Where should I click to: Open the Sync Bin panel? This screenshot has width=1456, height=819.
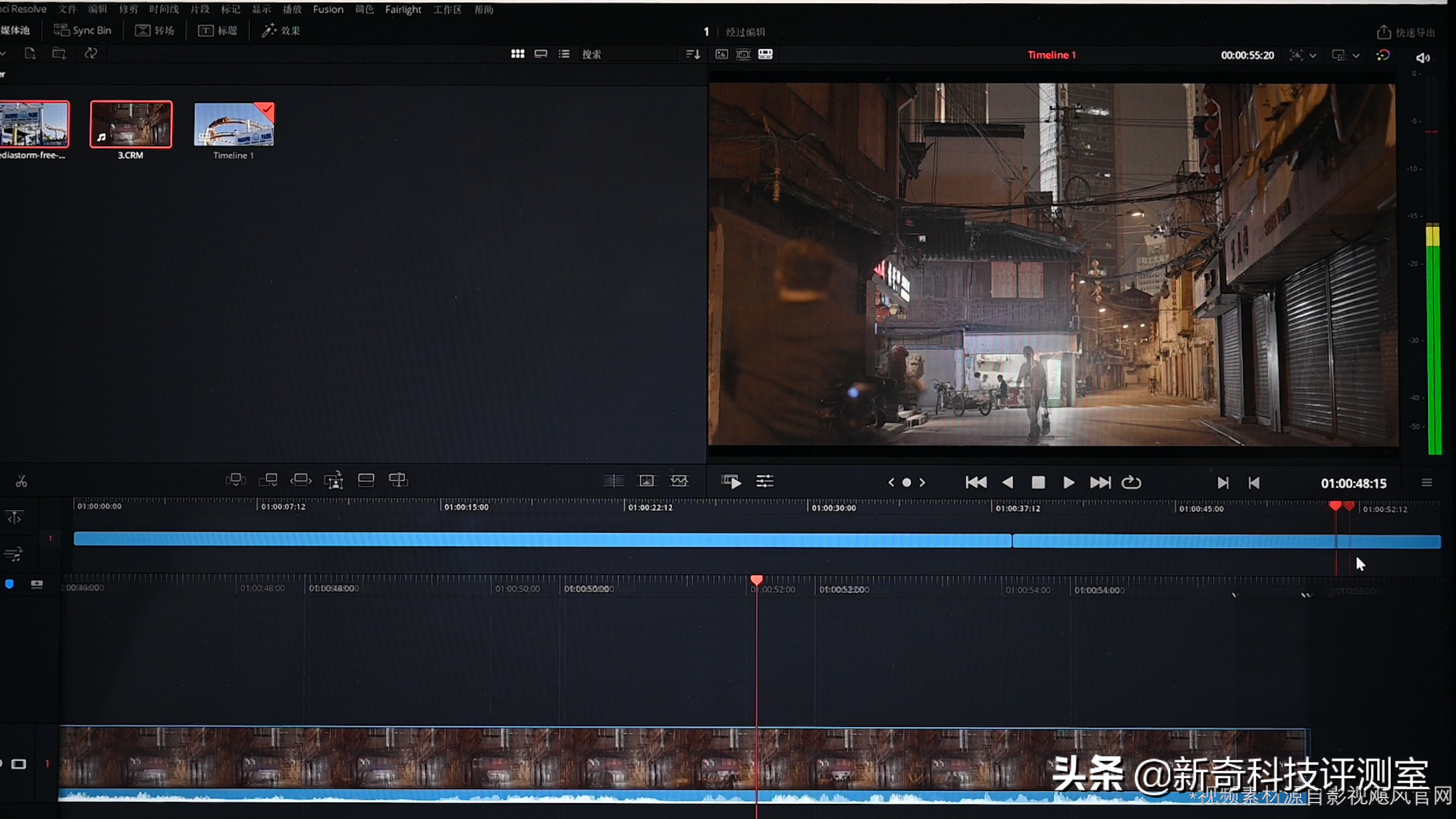[83, 30]
